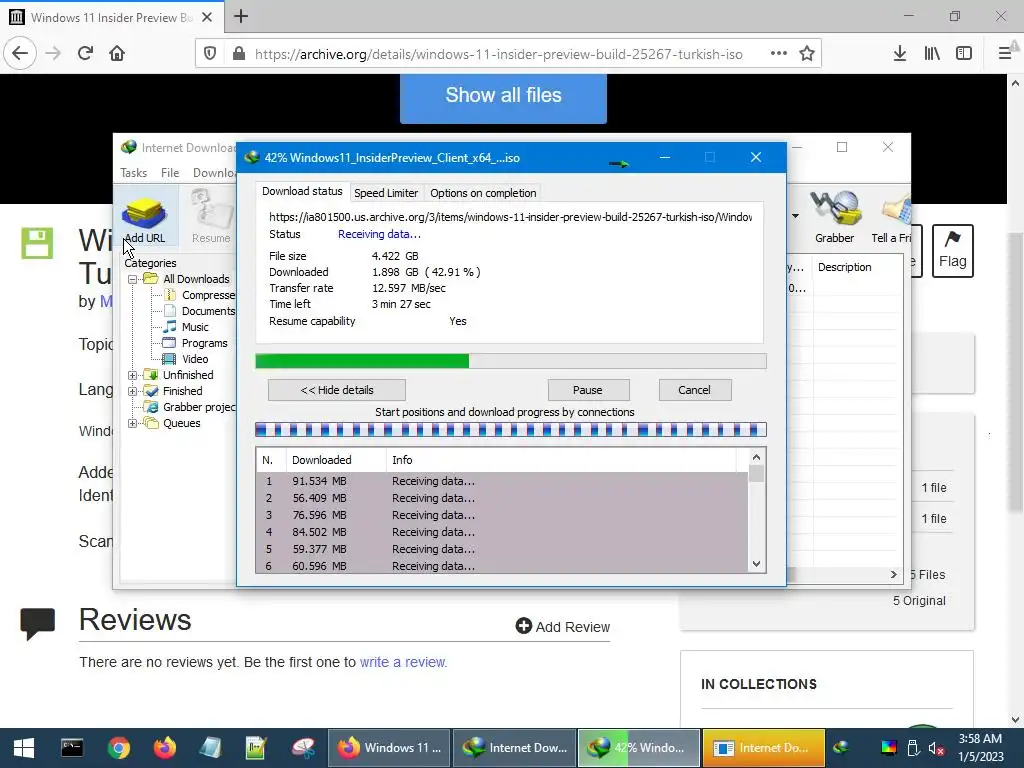1024x768 pixels.
Task: Open the Grabber tool in IDM
Action: (834, 217)
